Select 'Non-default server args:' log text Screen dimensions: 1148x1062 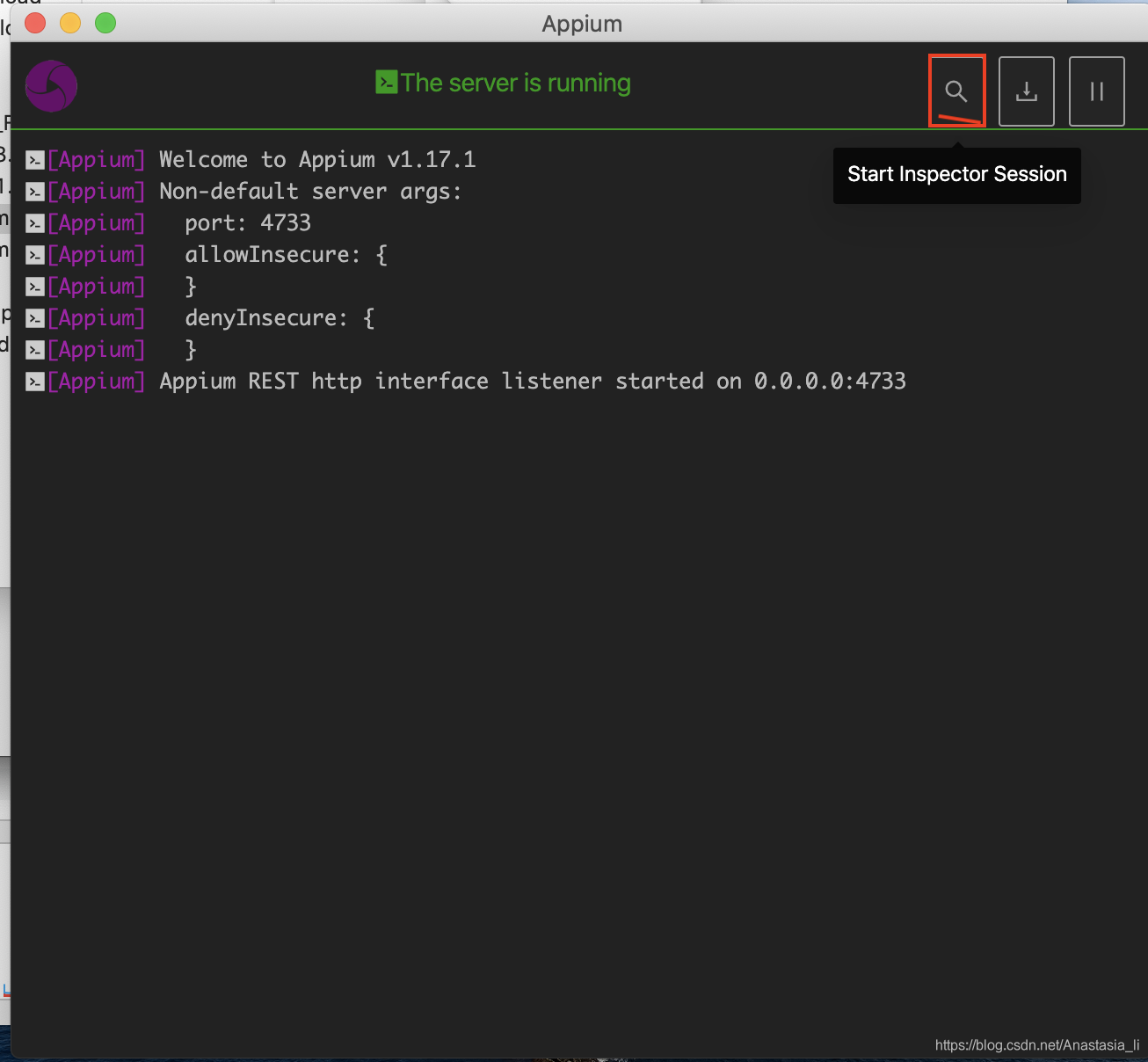[x=310, y=192]
